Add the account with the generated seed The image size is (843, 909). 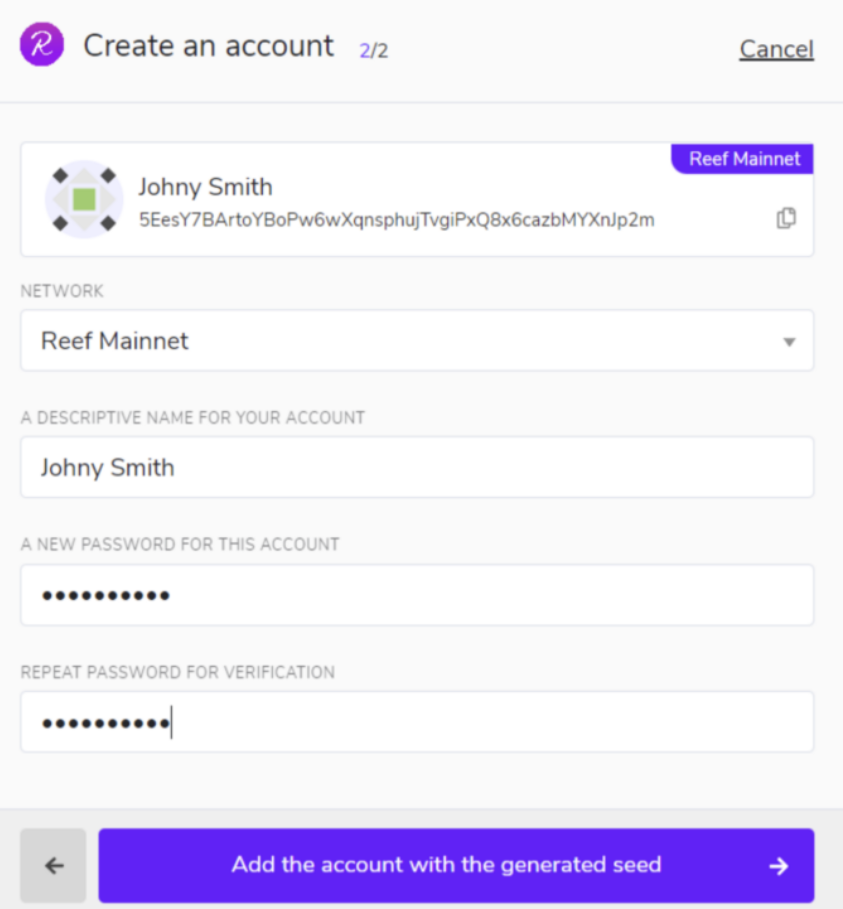coord(446,865)
